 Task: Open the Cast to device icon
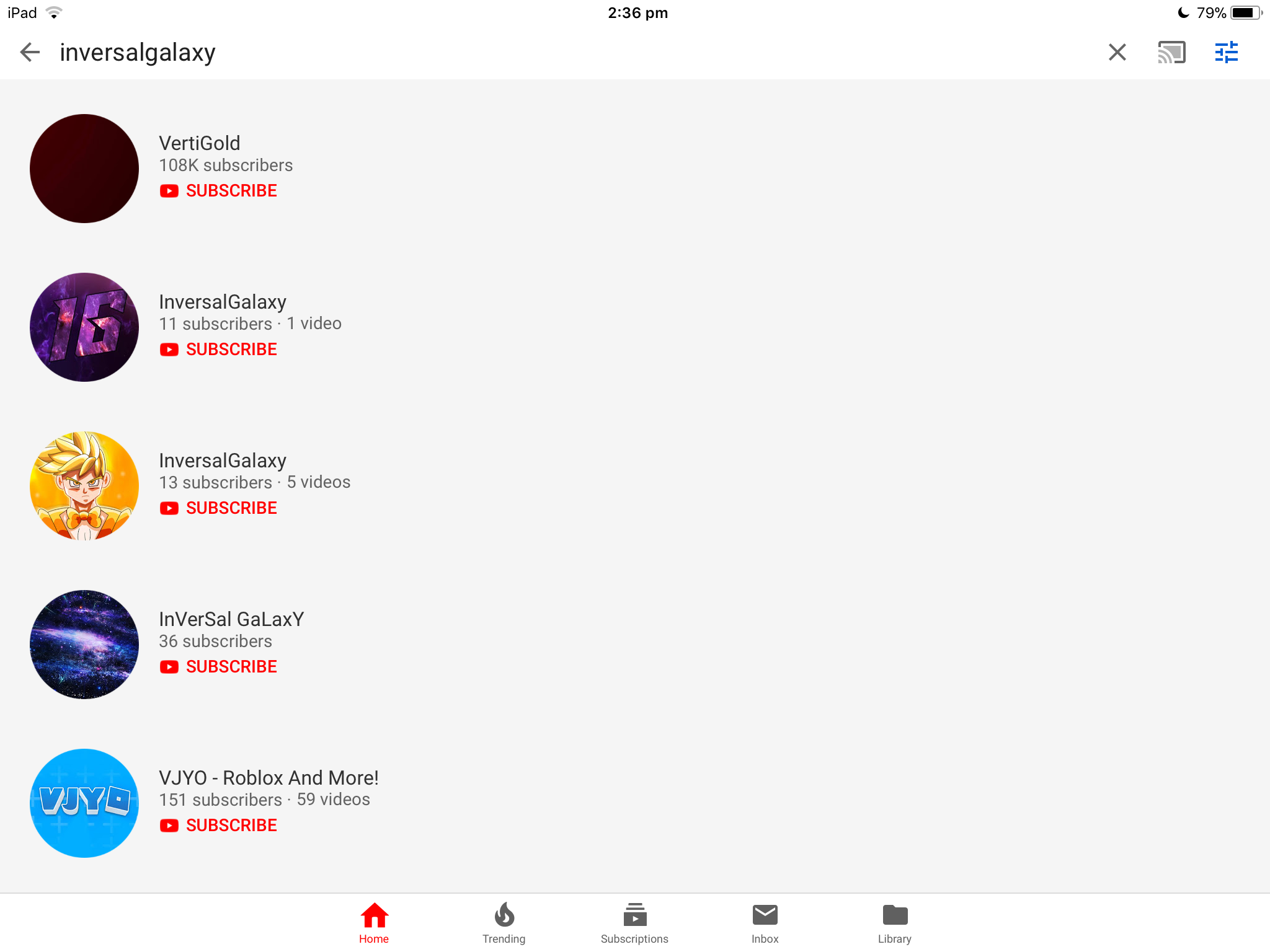point(1171,52)
